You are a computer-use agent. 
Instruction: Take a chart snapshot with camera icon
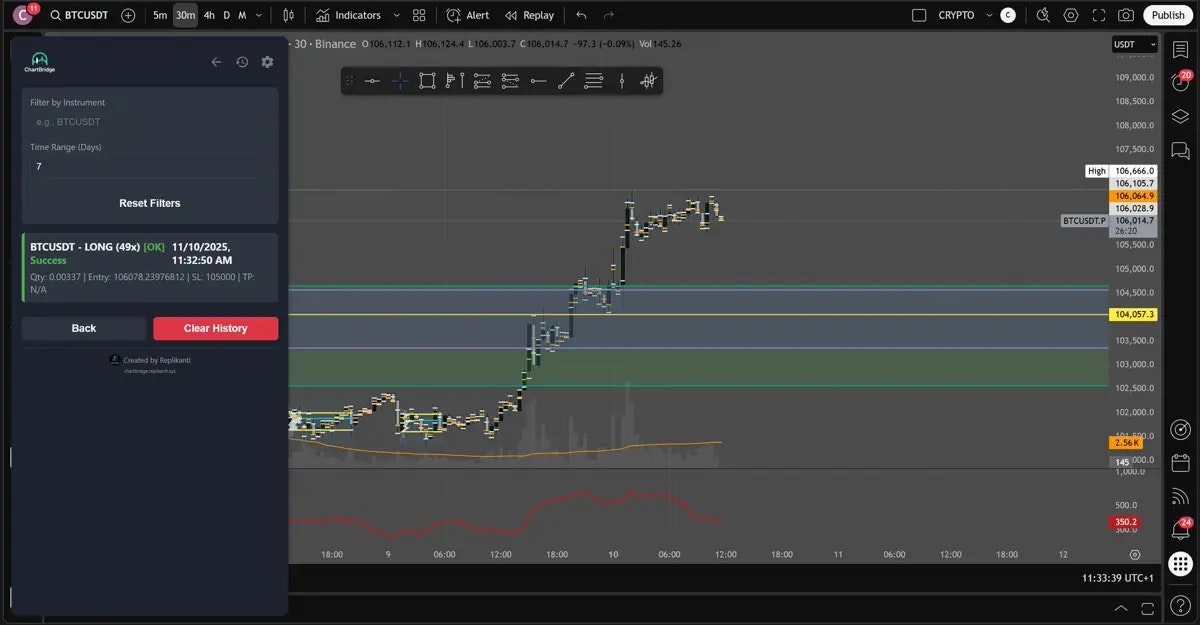[x=1126, y=15]
